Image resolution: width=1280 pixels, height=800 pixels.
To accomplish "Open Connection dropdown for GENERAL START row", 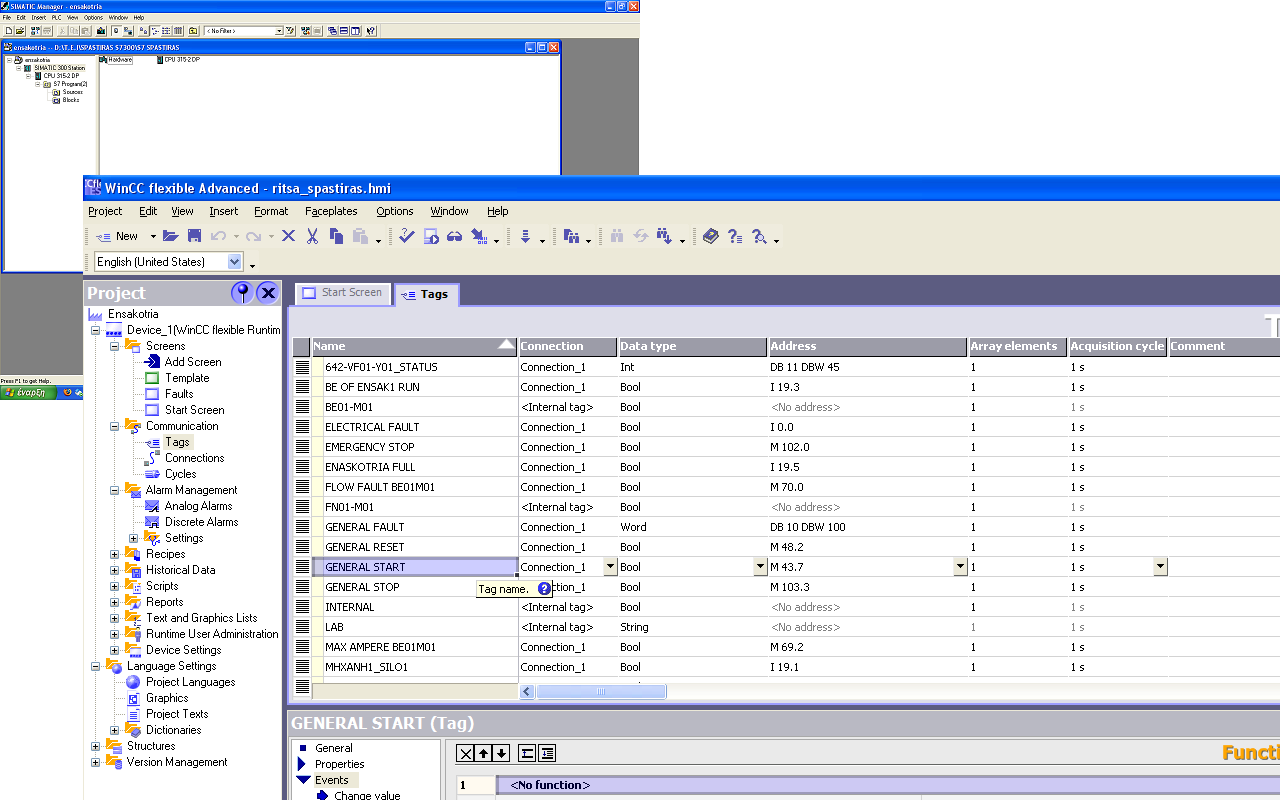I will pyautogui.click(x=610, y=567).
